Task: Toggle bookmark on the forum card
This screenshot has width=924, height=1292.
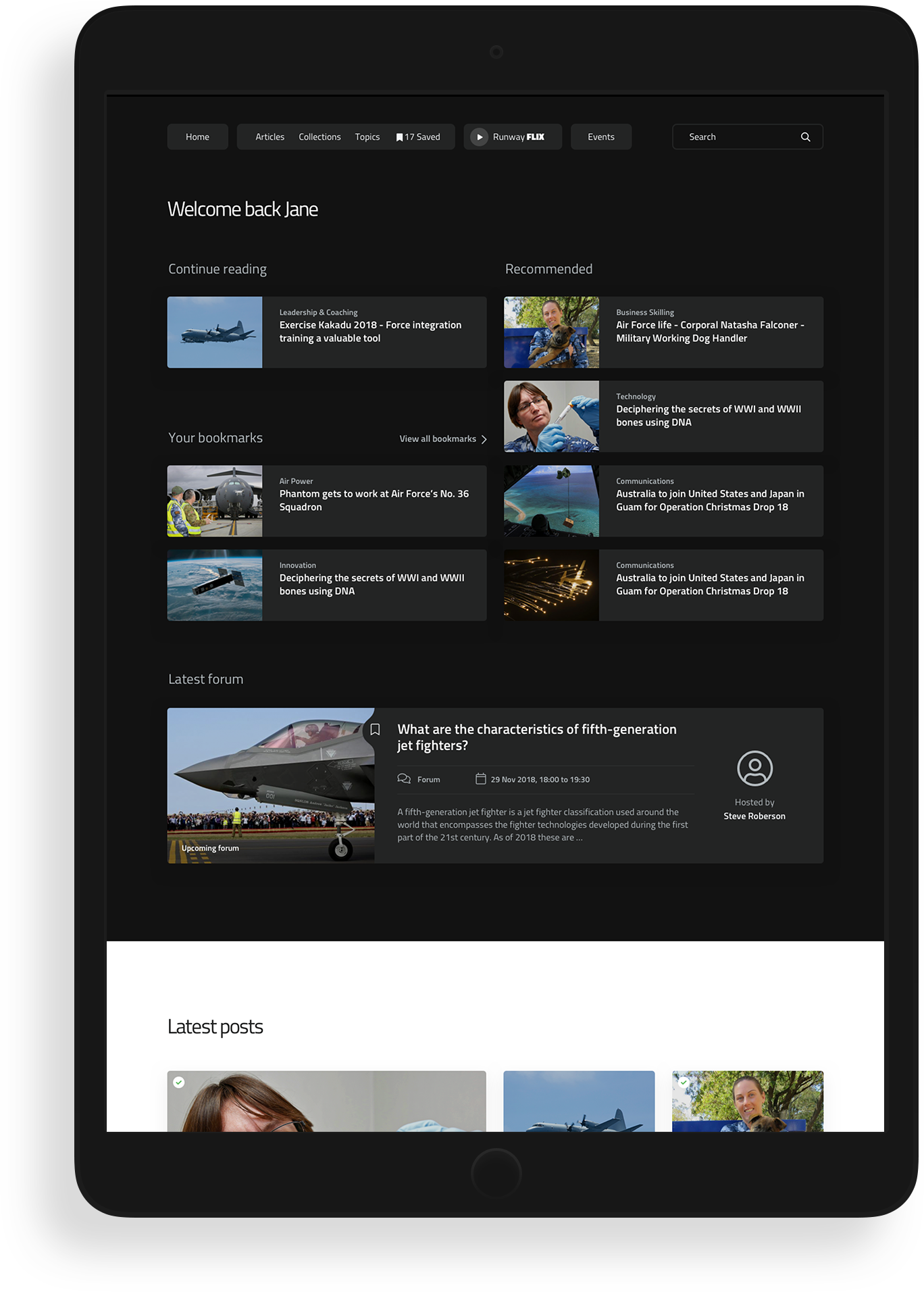Action: click(x=375, y=730)
